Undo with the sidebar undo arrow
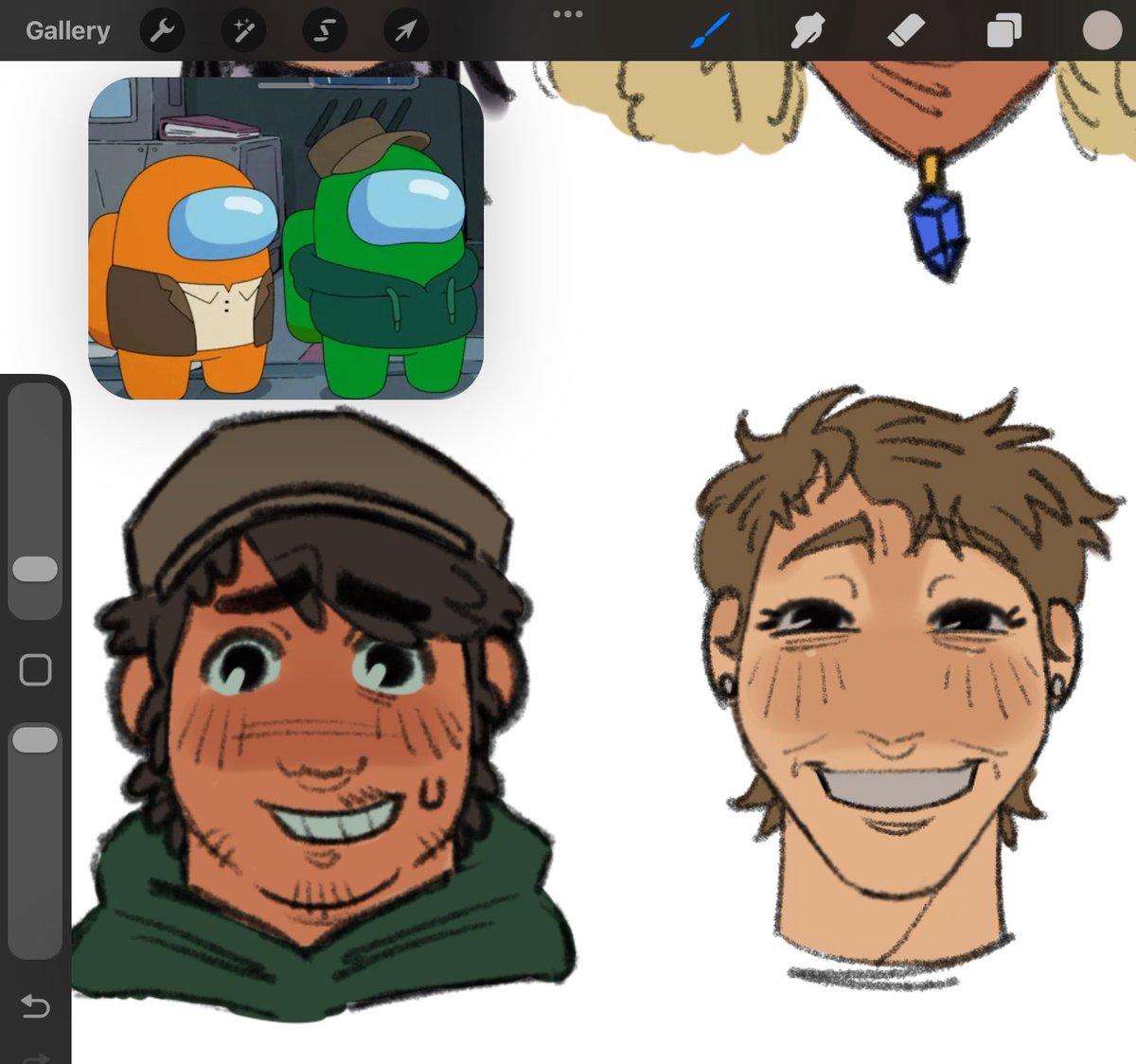 [x=35, y=1005]
